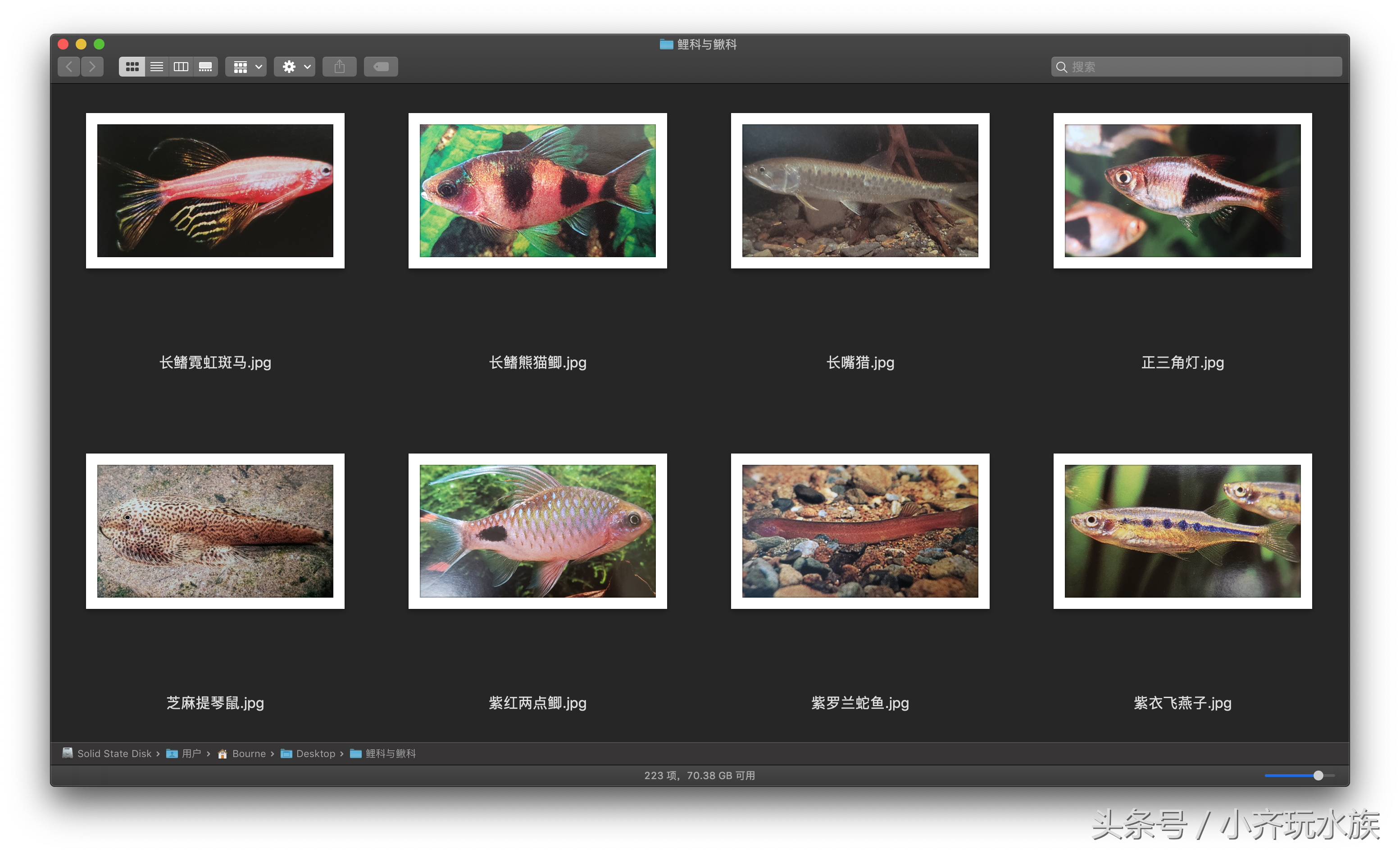Click the status text 223 项, 70.38 GB 可用
1400x853 pixels.
(700, 776)
